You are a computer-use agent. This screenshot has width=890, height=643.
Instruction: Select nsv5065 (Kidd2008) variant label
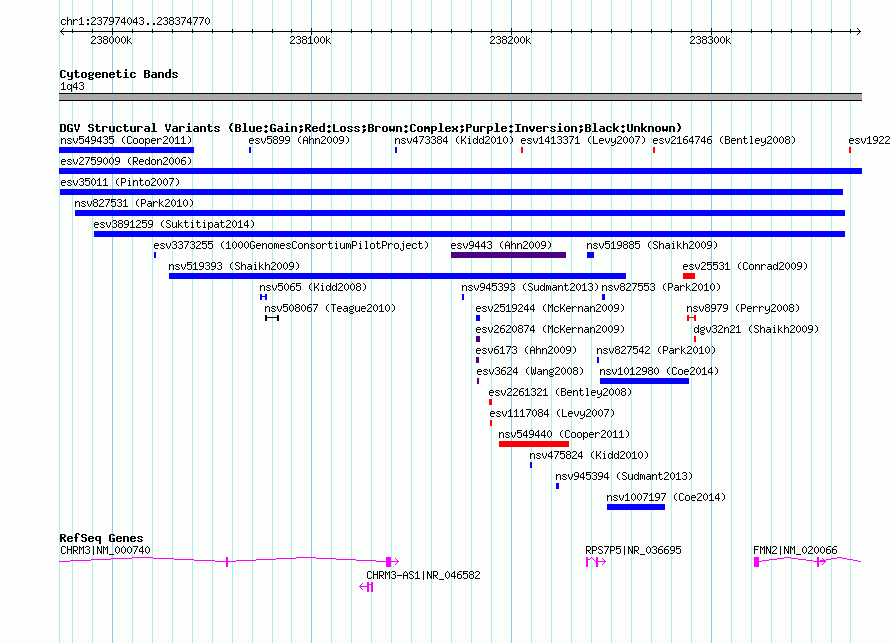pyautogui.click(x=313, y=287)
